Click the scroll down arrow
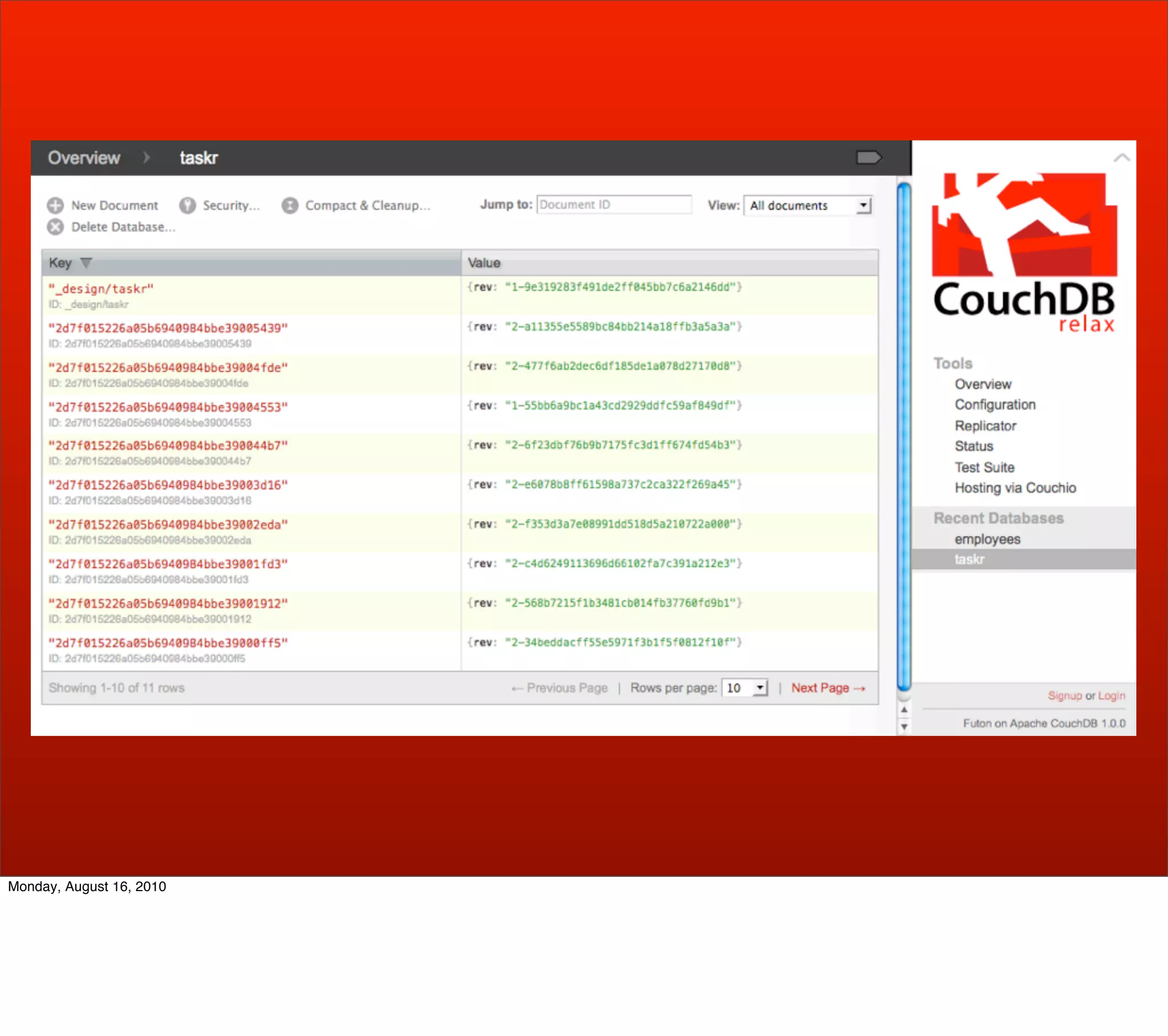Viewport: 1168px width, 1036px height. 904,727
